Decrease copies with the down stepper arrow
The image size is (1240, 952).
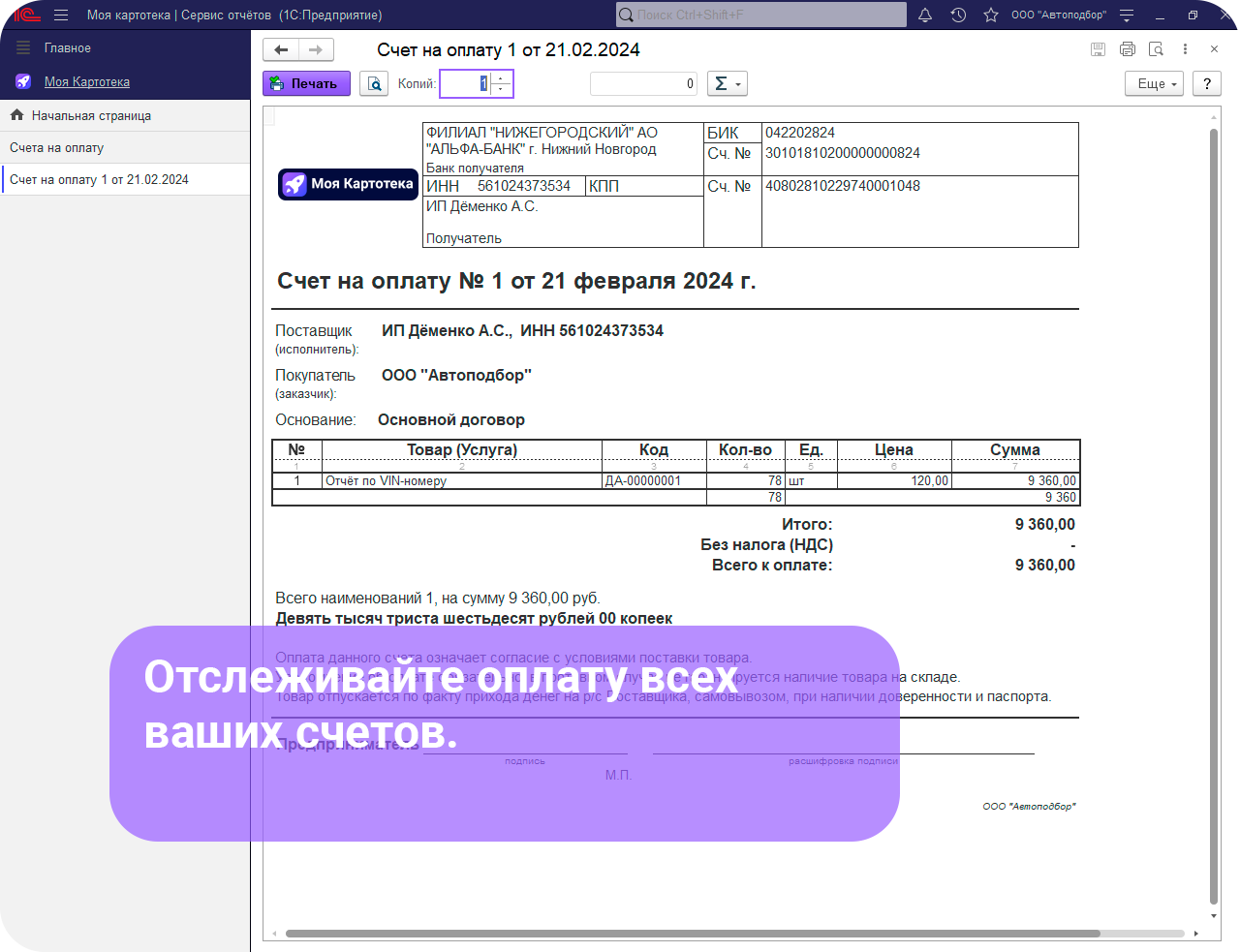pyautogui.click(x=501, y=90)
